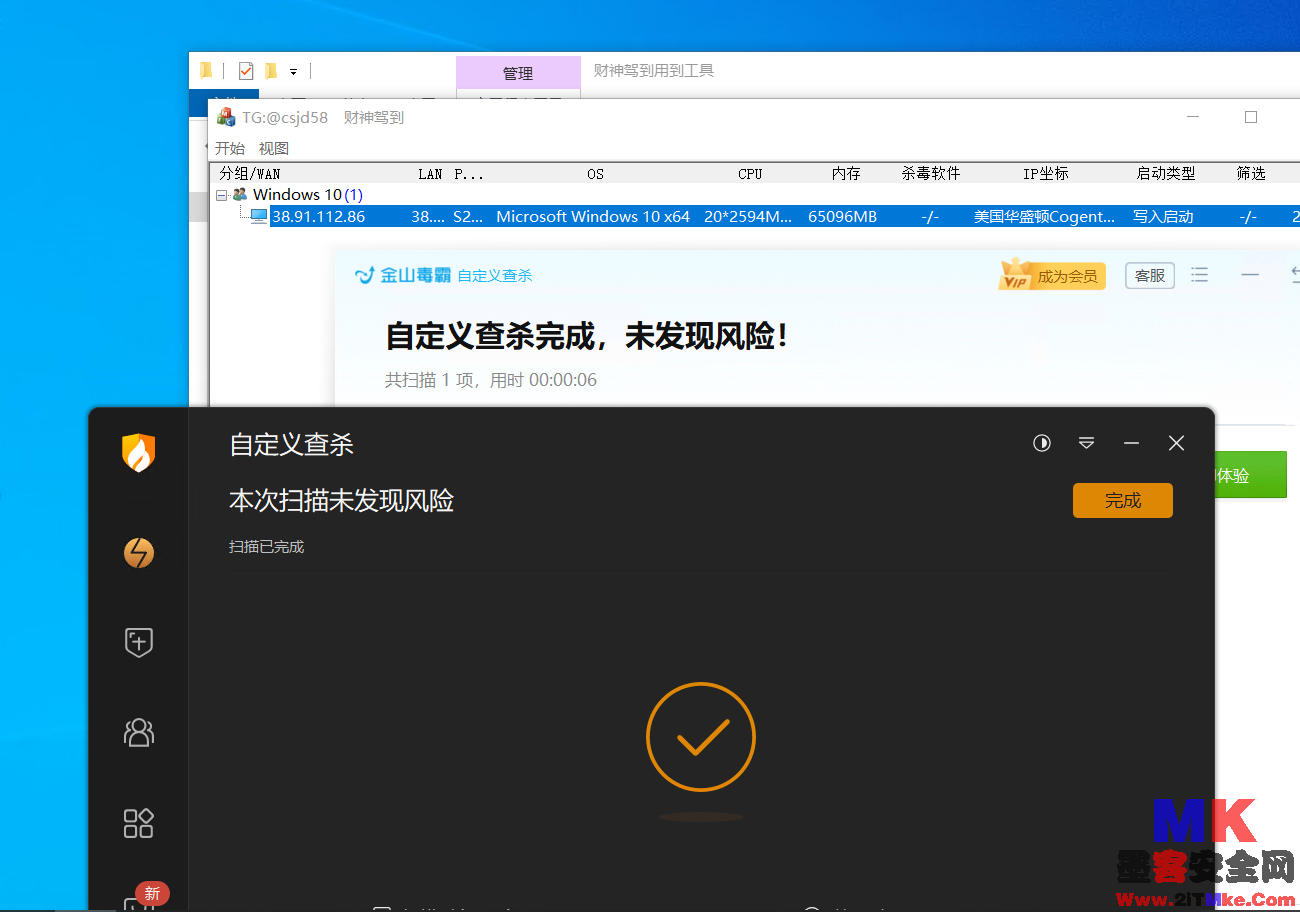This screenshot has height=912, width=1300.
Task: Click the 美国华盛顿Cogent... location cell
Action: 1044,216
